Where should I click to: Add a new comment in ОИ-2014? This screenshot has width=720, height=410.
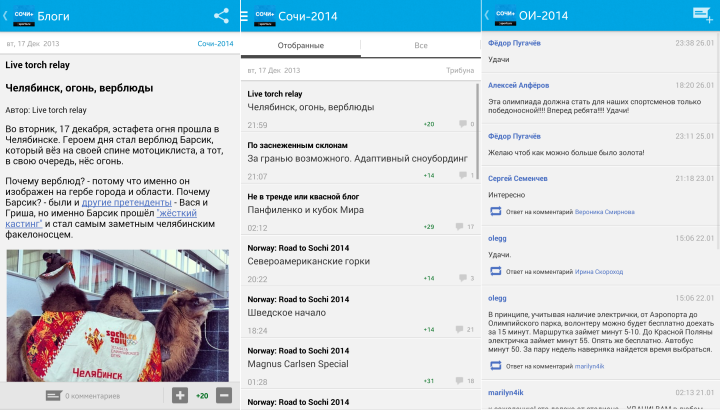[x=701, y=14]
